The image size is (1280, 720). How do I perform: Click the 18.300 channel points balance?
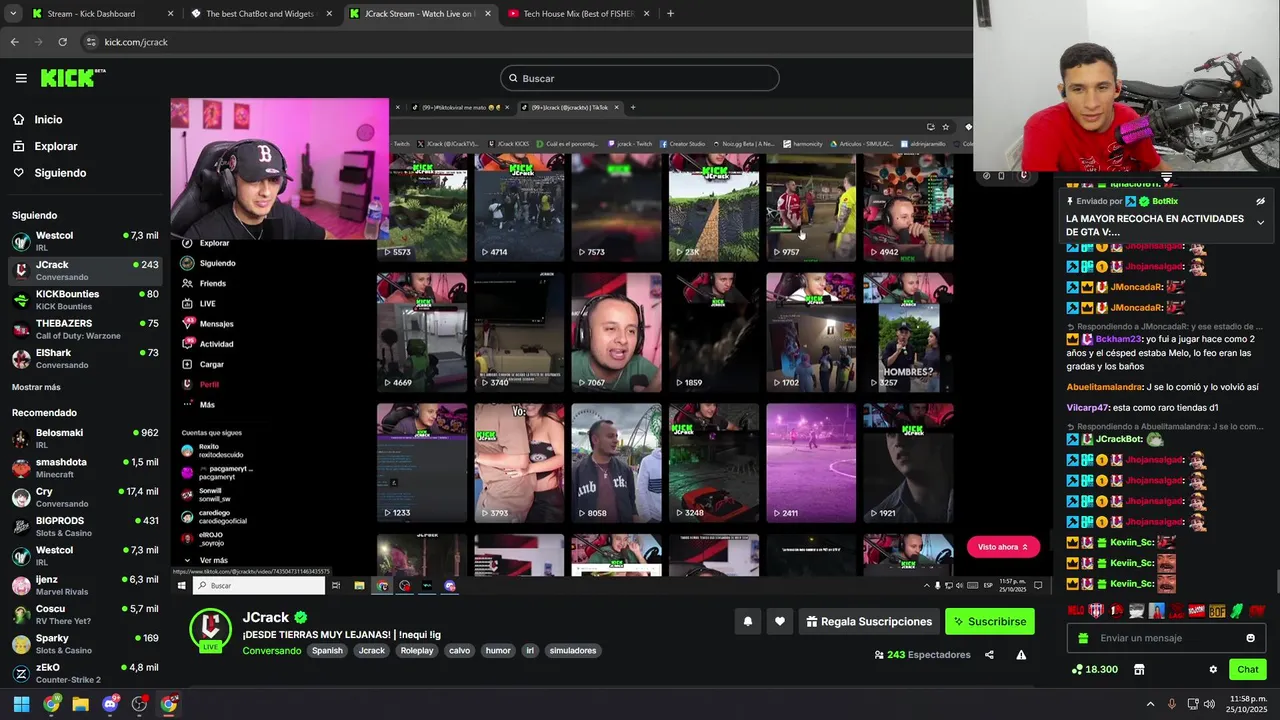[x=1094, y=669]
